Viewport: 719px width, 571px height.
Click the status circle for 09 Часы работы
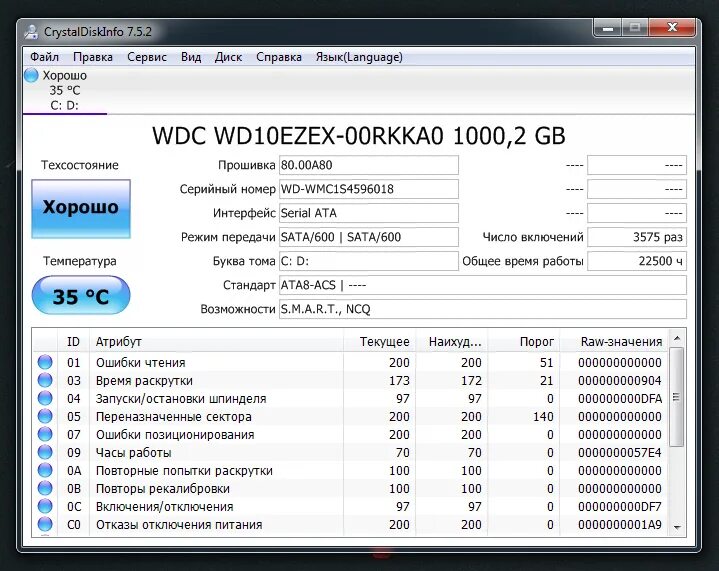pos(45,452)
